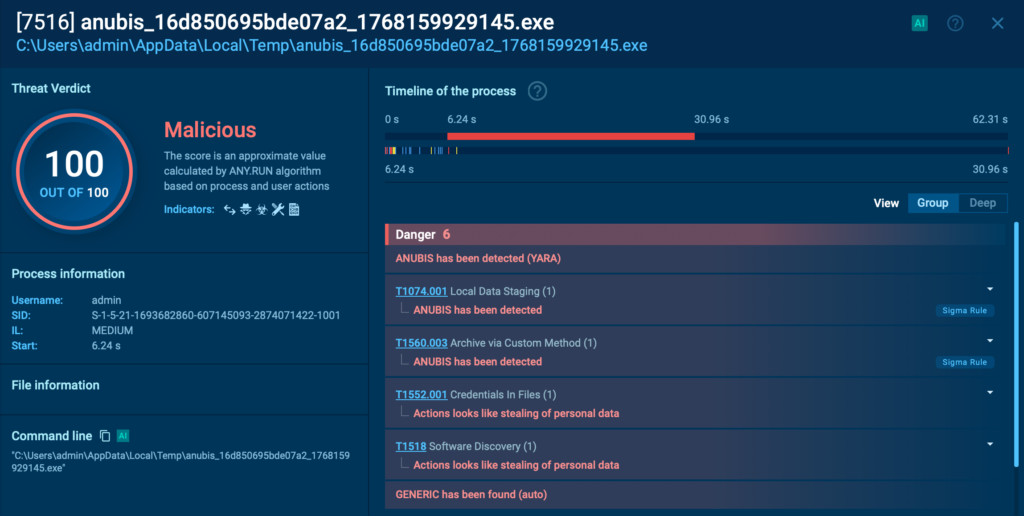The image size is (1024, 516).
Task: Switch view to Deep
Action: pos(982,203)
